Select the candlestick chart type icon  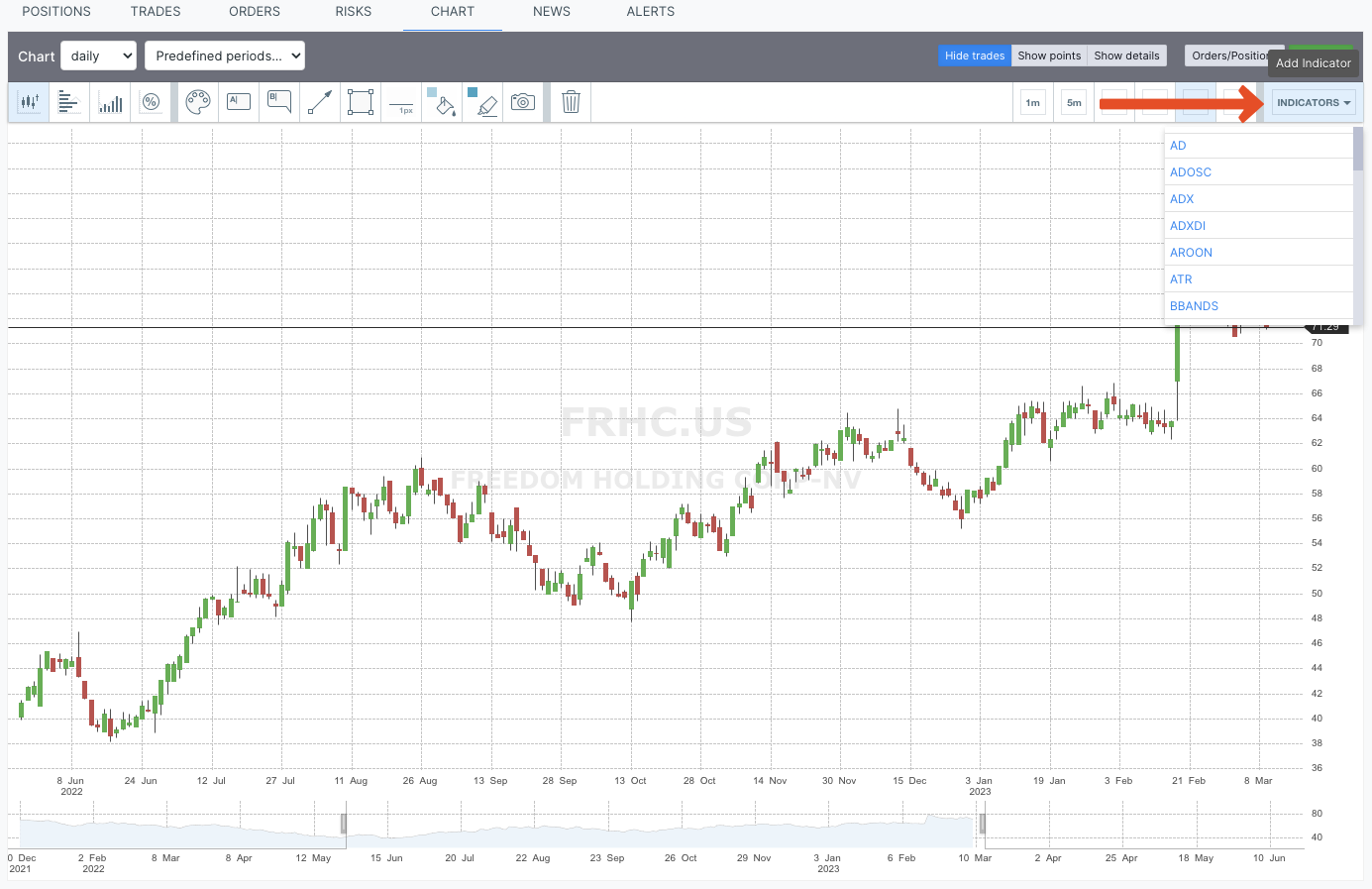click(29, 102)
